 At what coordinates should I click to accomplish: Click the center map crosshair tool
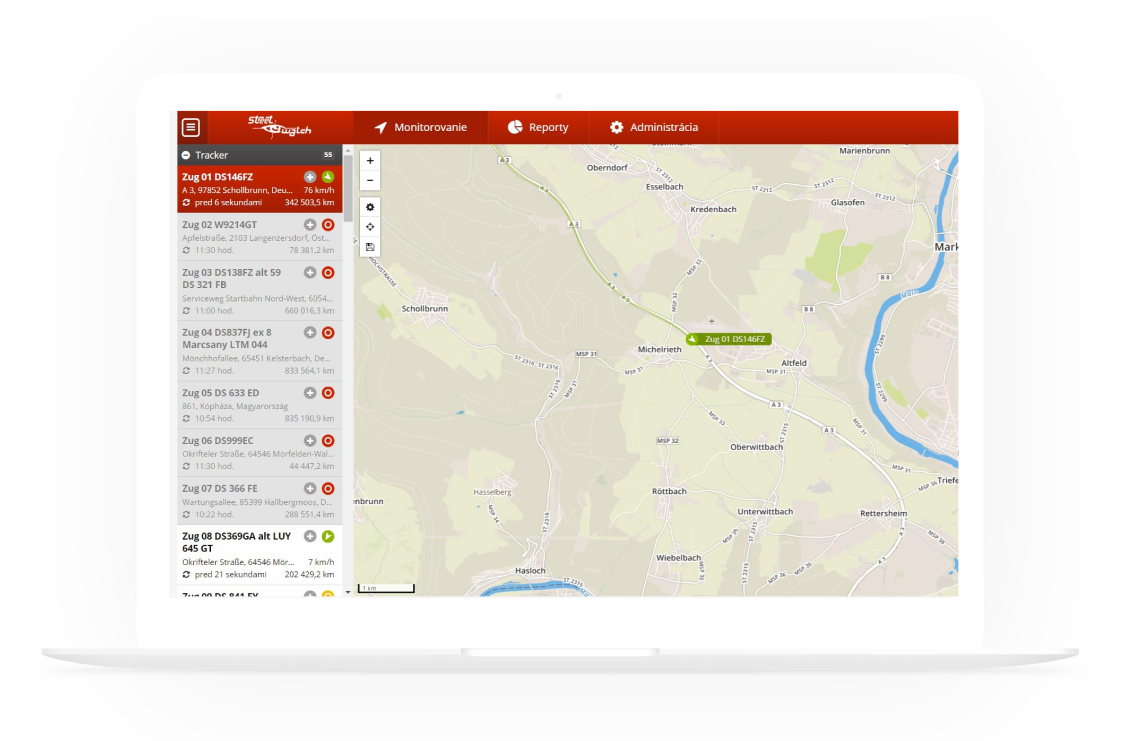(370, 227)
